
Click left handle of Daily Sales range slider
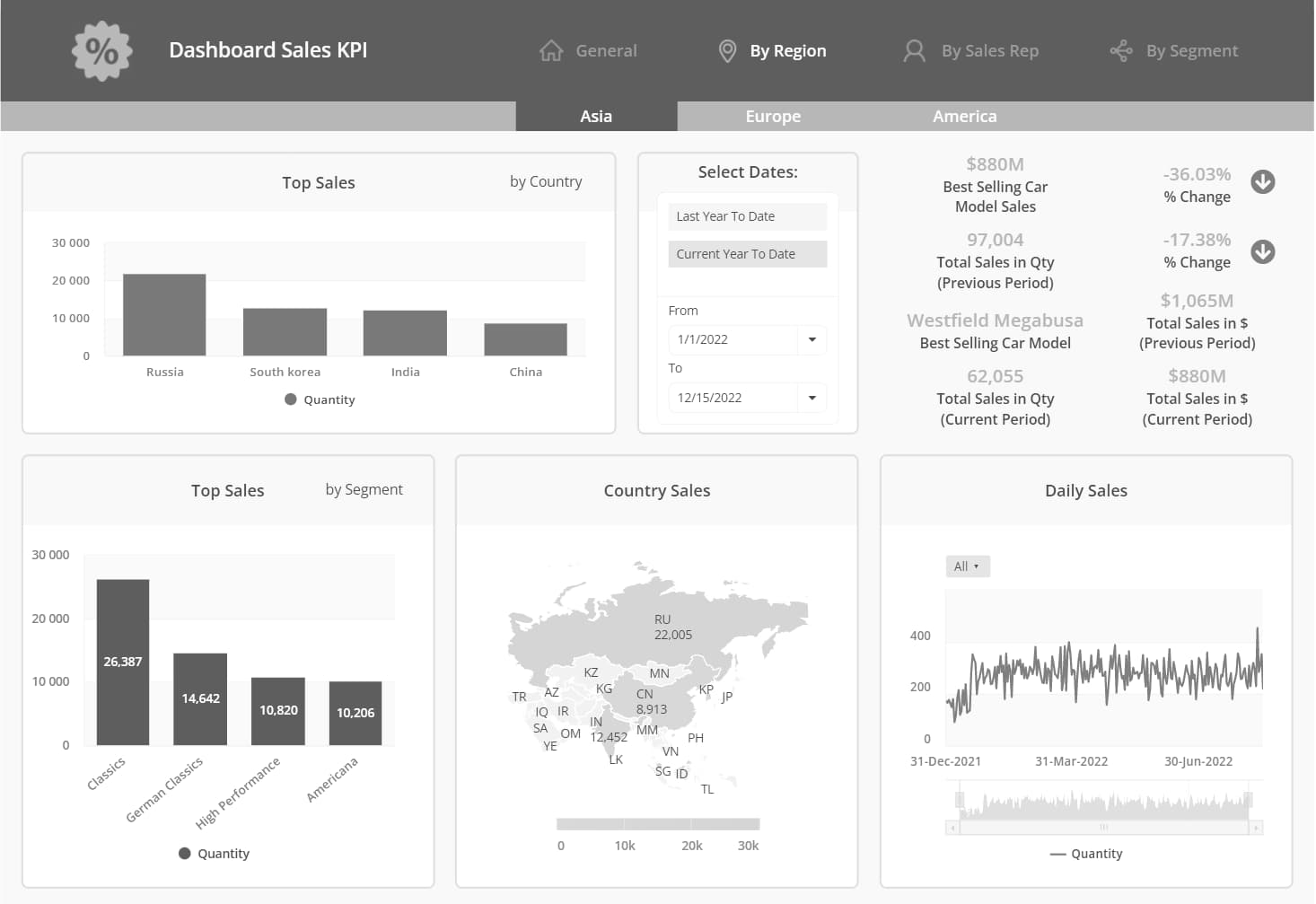(960, 799)
